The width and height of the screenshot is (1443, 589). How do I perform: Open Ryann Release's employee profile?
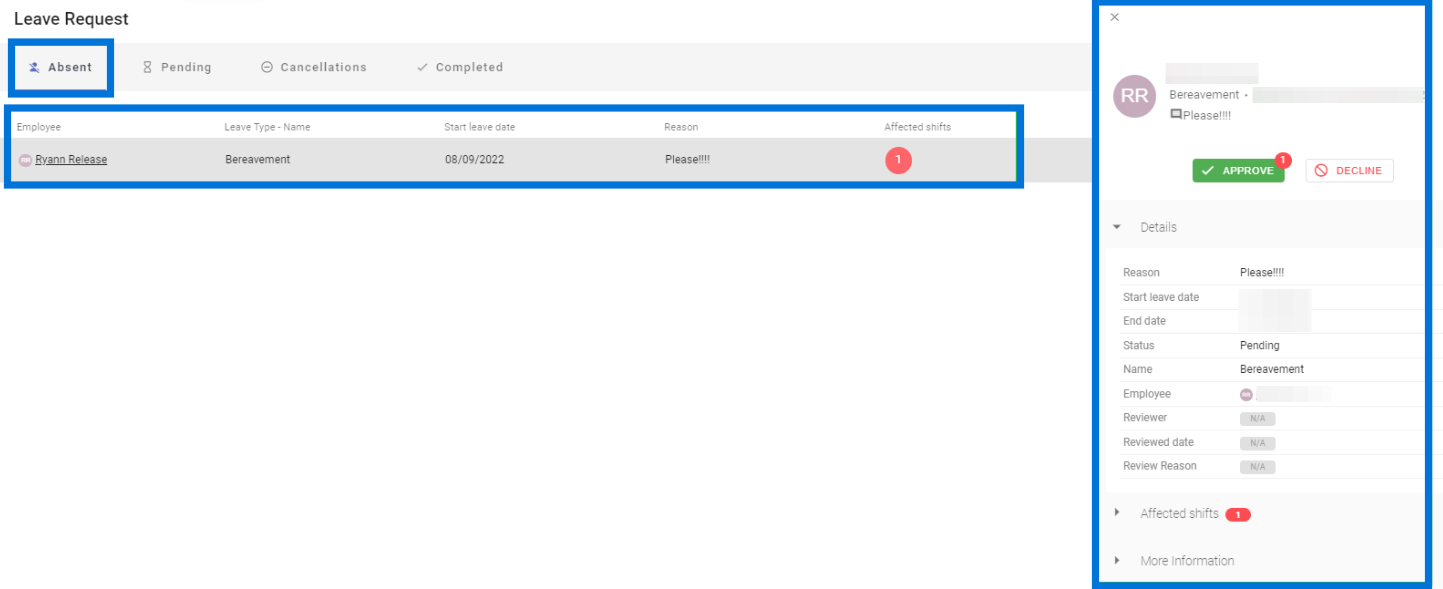[69, 159]
